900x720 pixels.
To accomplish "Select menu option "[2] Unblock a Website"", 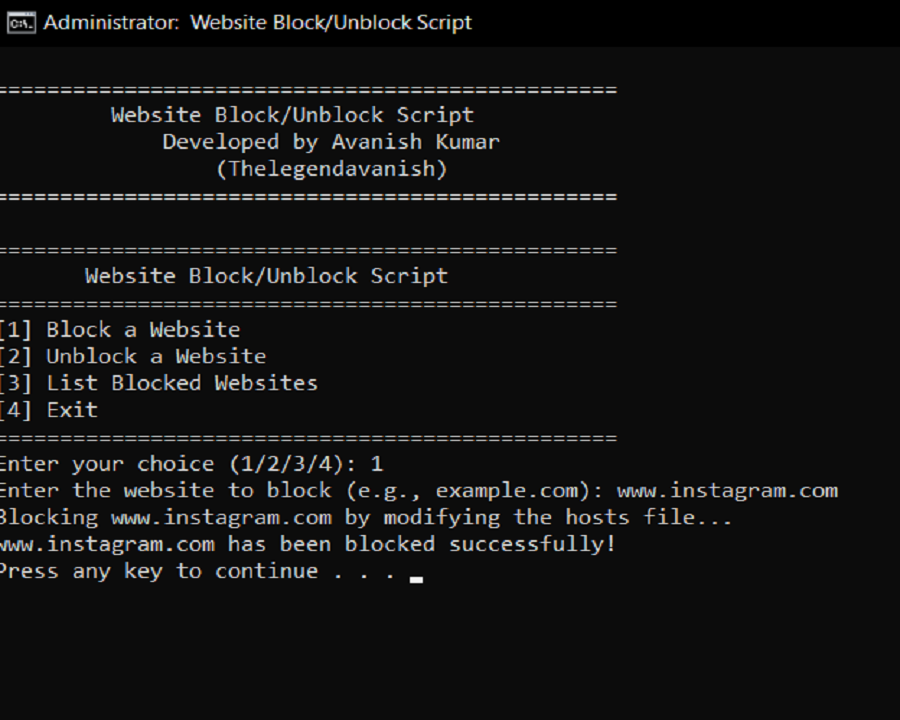I will click(x=133, y=357).
